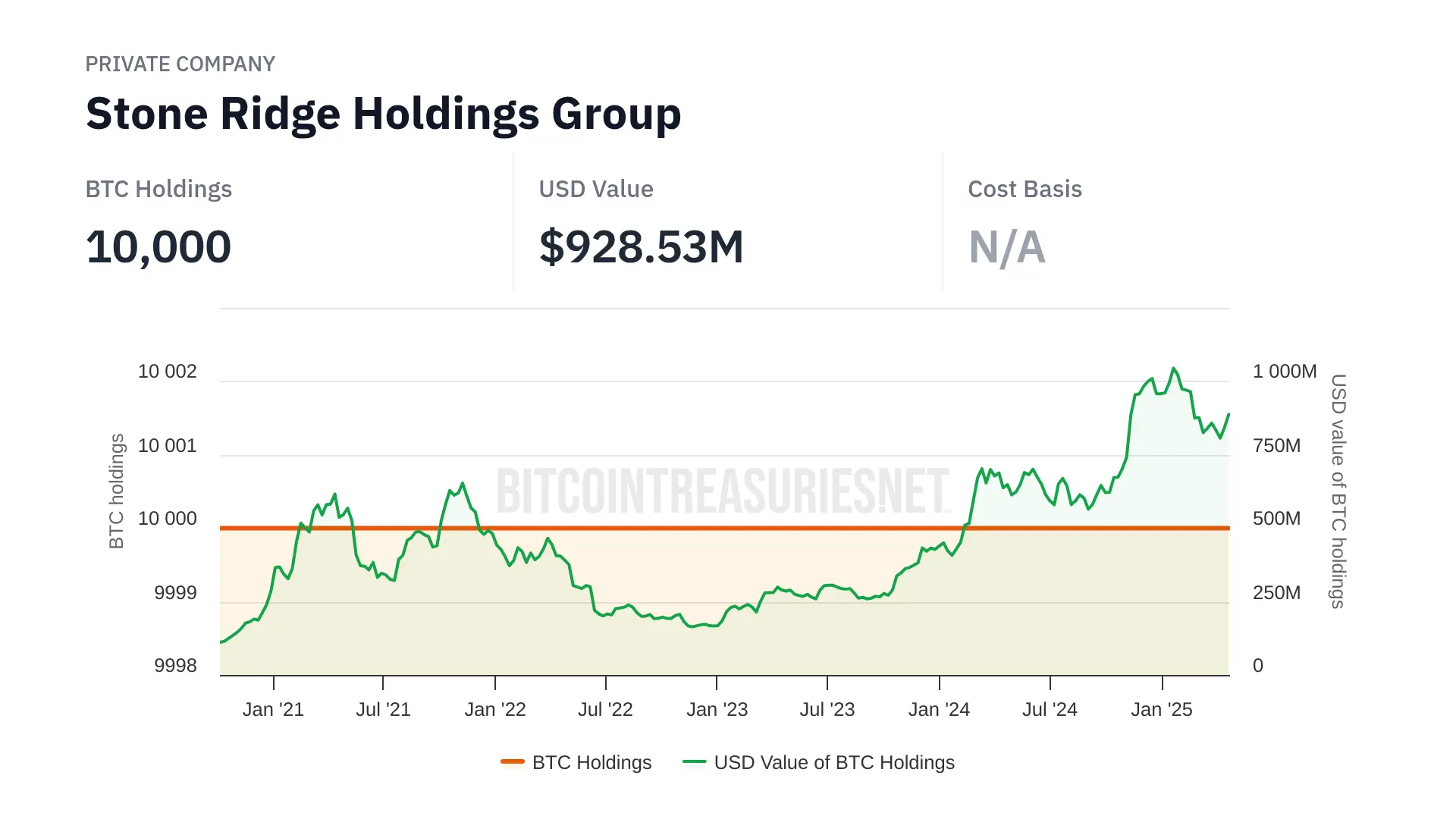Click the orange BTC Holdings legend swatch

pos(513,761)
